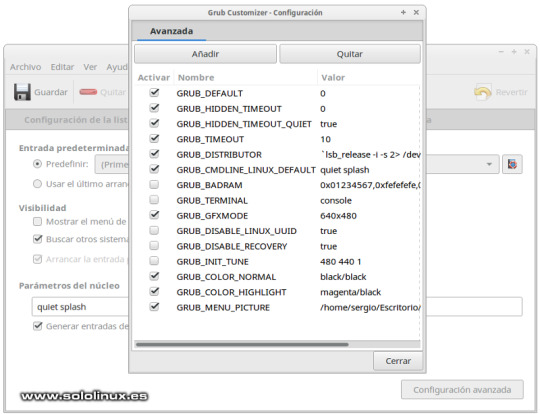Select the GRUB_TIMEOUT value '10'
540x414 pixels.
[325, 139]
